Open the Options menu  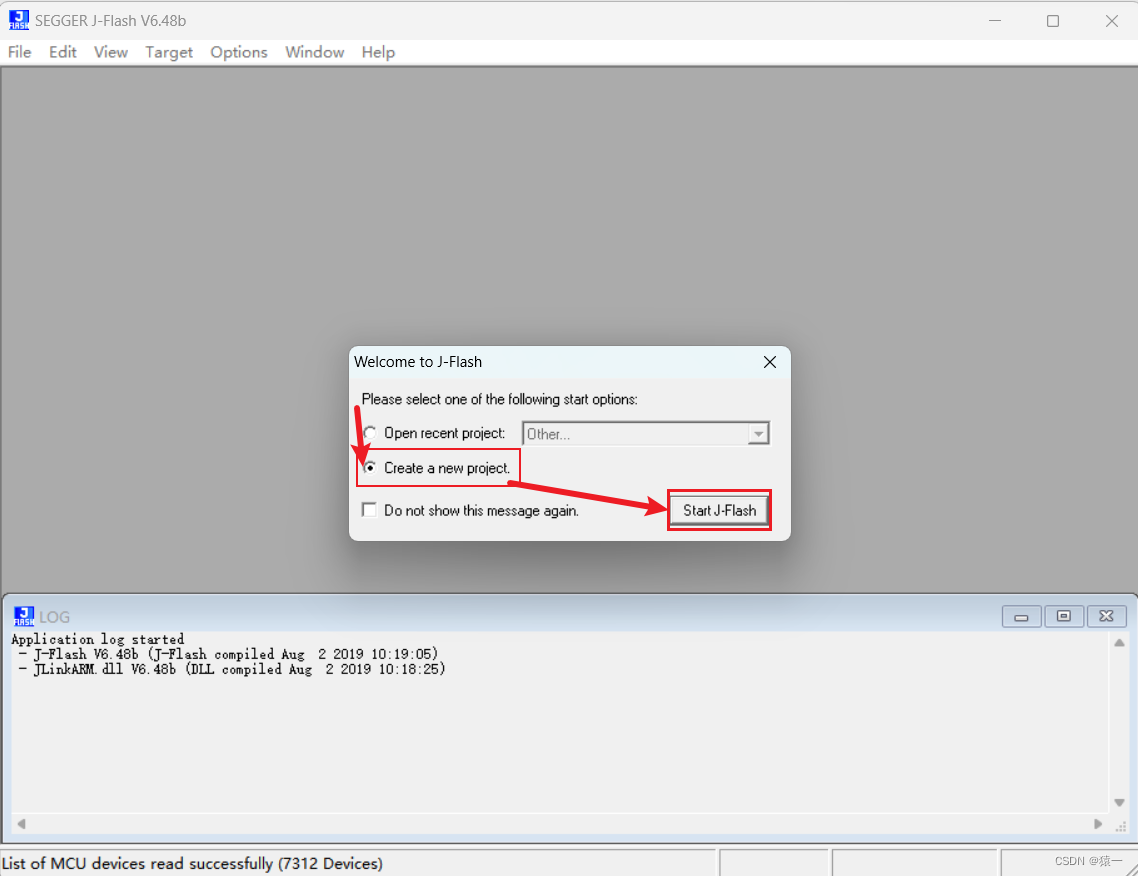pyautogui.click(x=239, y=52)
